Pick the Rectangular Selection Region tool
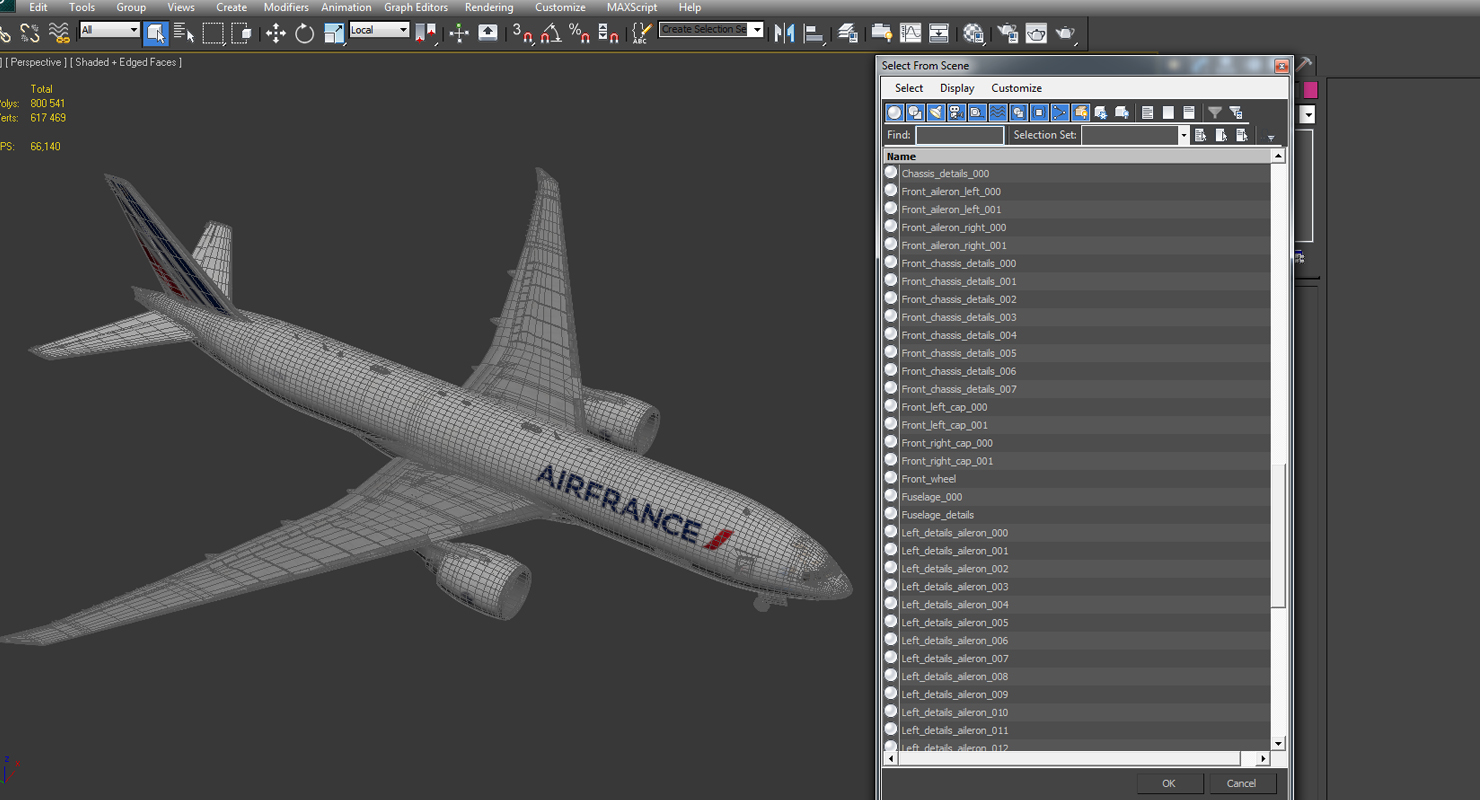Image resolution: width=1480 pixels, height=800 pixels. click(213, 33)
